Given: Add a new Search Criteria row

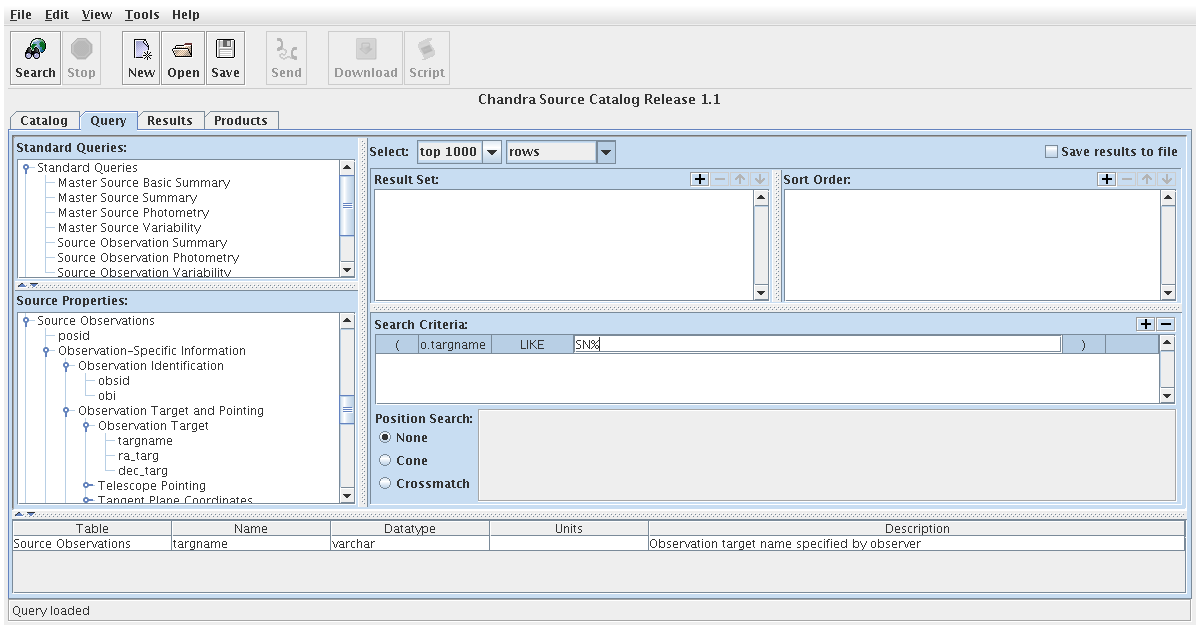Looking at the screenshot, I should [x=1145, y=324].
